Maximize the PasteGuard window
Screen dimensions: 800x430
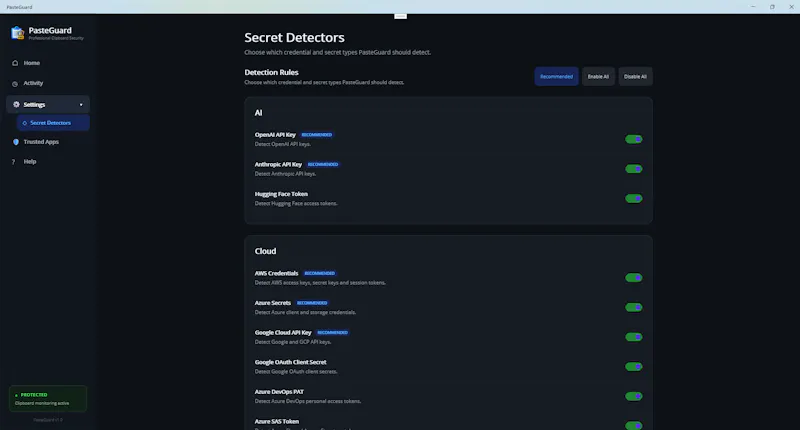[772, 7]
